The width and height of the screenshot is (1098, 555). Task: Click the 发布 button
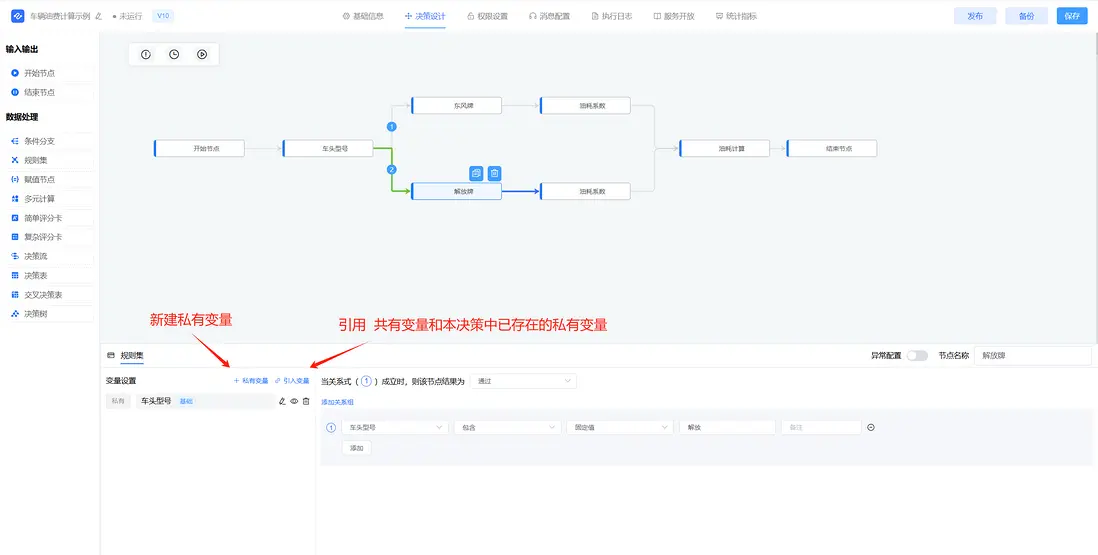(x=975, y=16)
